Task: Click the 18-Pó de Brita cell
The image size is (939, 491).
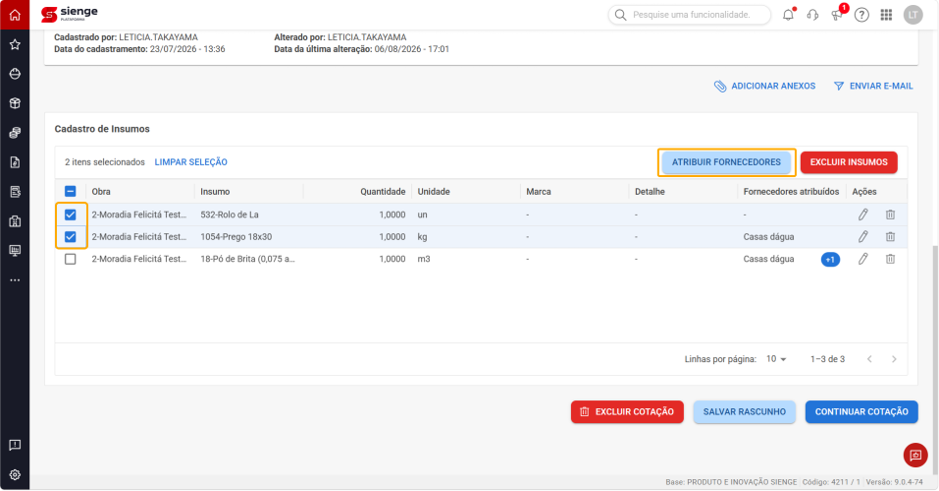Action: [x=247, y=259]
